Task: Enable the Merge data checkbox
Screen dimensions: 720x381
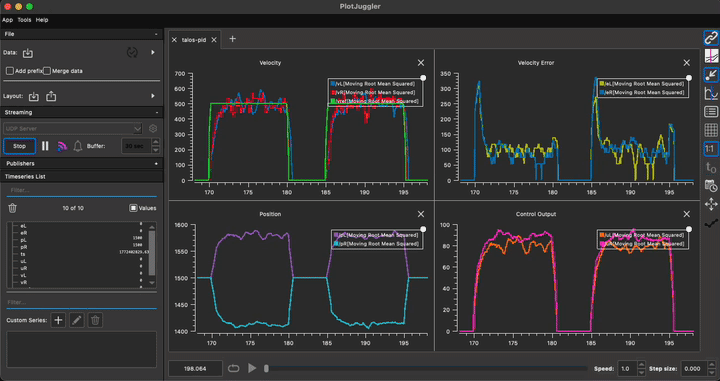Action: point(47,71)
